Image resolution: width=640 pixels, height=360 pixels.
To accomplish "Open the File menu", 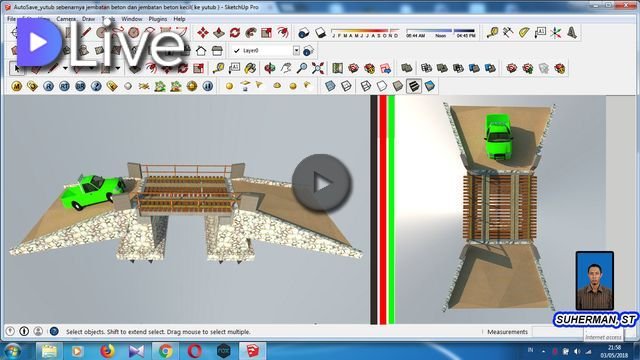I will (11, 19).
